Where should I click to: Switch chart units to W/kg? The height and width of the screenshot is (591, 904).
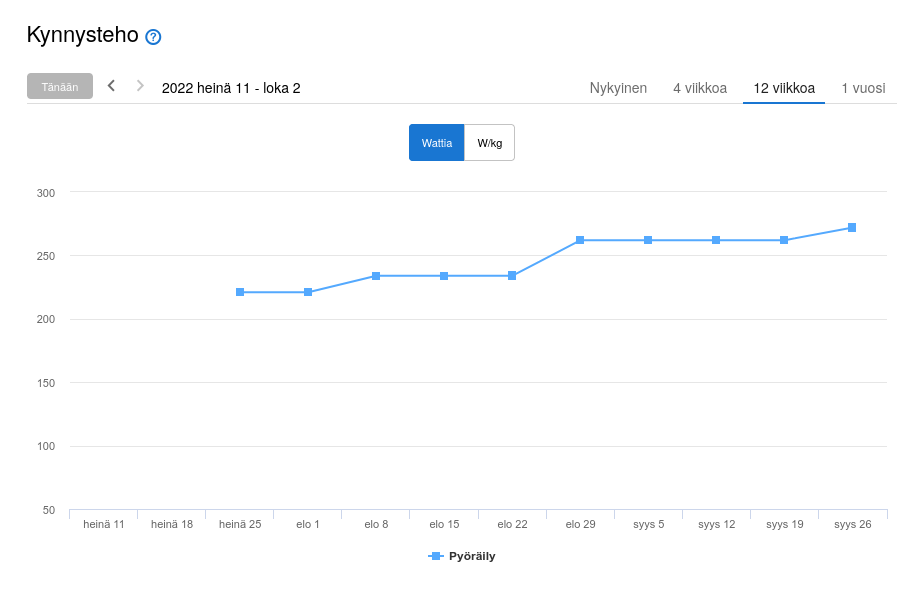[490, 143]
